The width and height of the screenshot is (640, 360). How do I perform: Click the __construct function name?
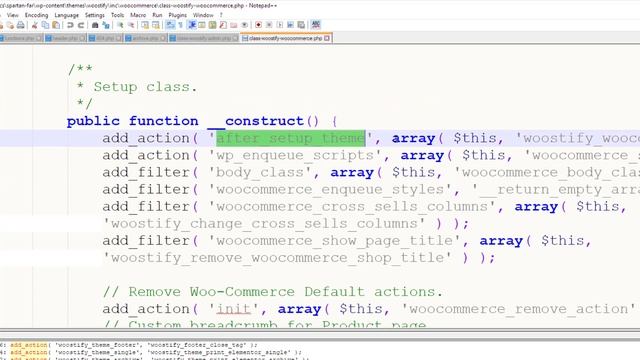256,121
